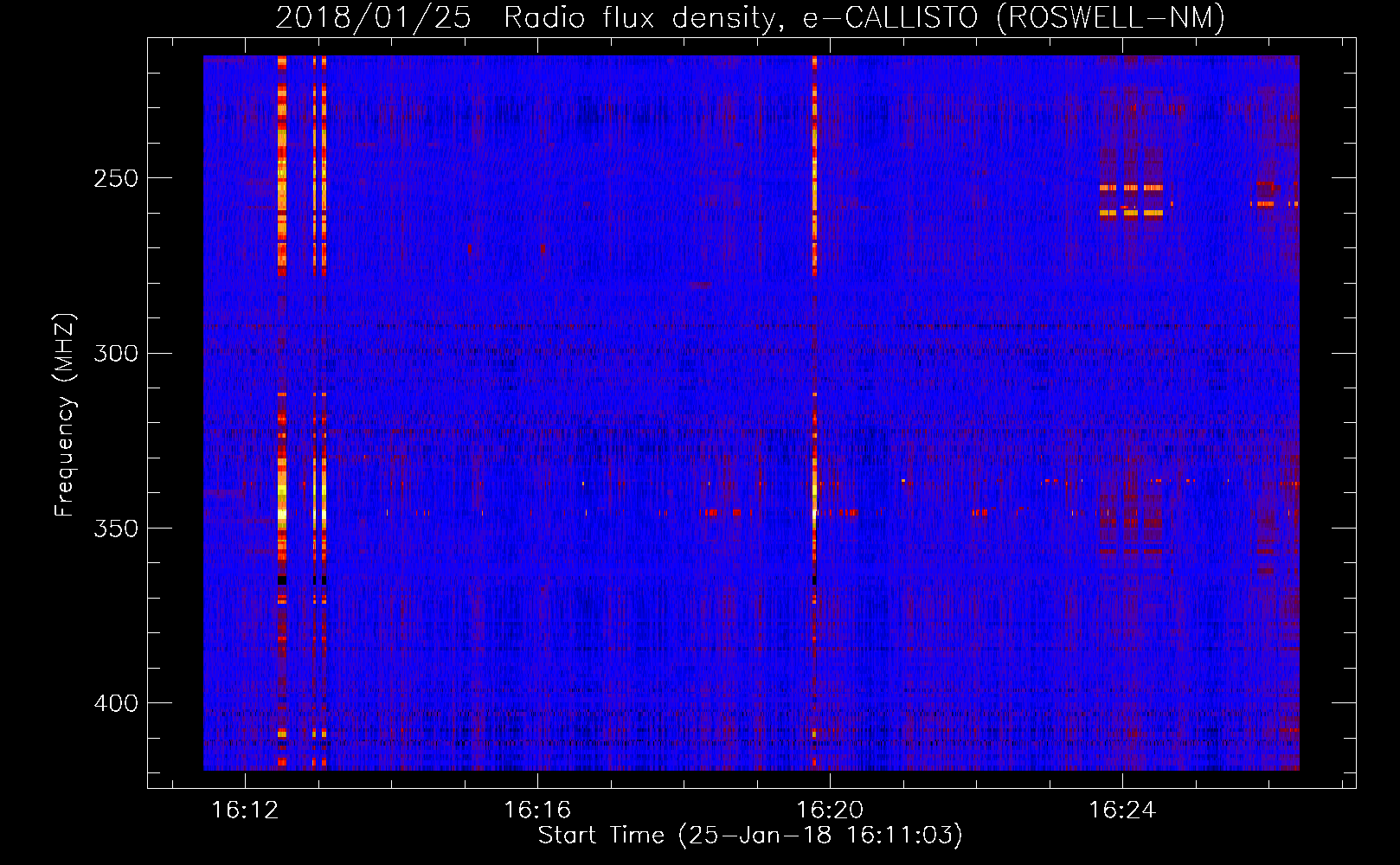Click the 300 frequency tick label
Image resolution: width=1400 pixels, height=865 pixels.
116,353
